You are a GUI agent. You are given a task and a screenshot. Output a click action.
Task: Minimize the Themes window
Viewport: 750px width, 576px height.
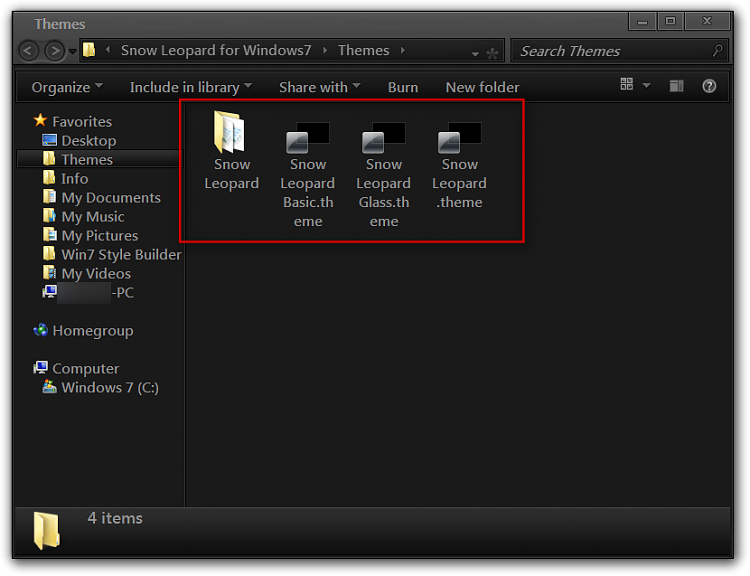point(642,22)
